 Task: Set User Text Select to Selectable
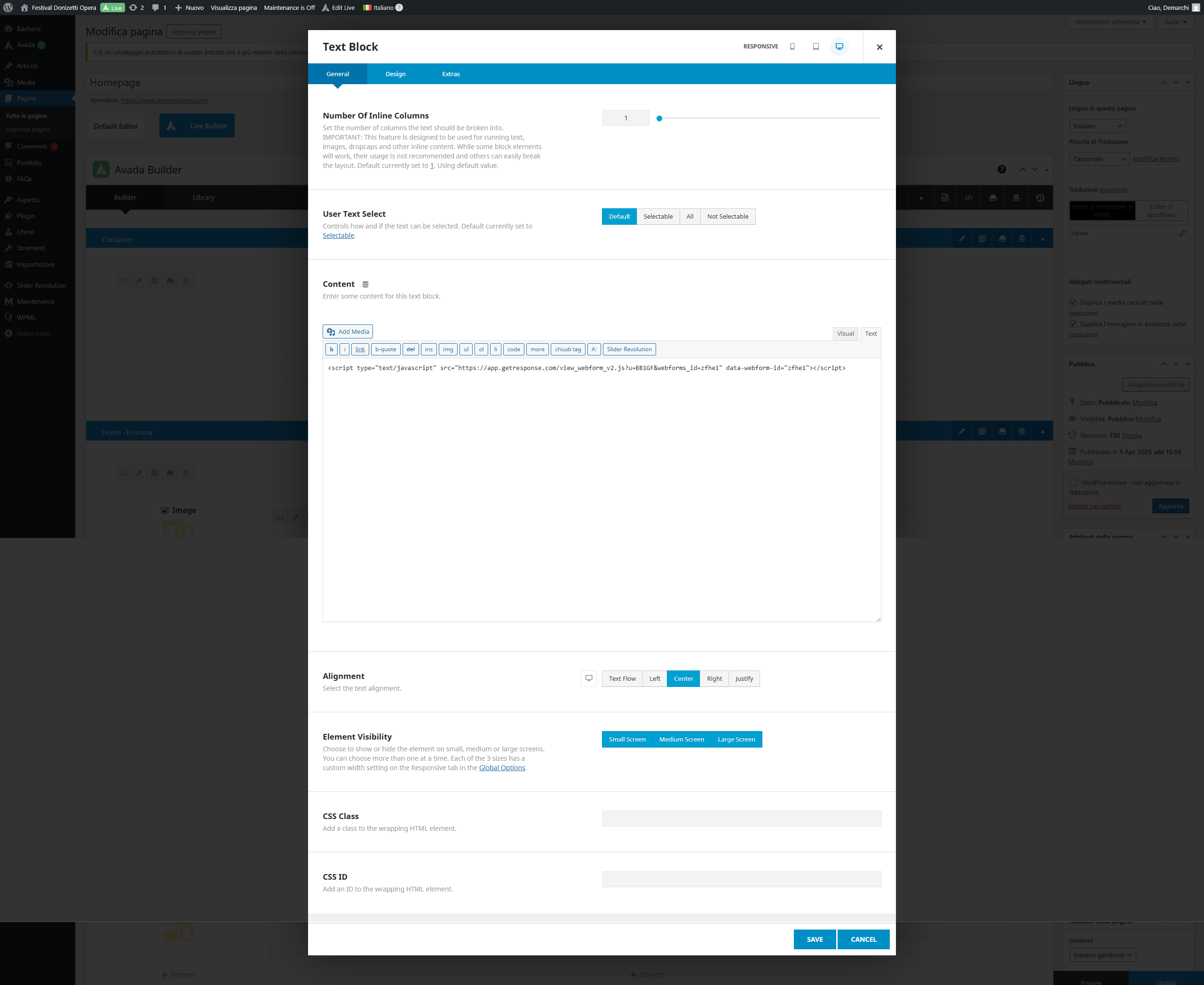[x=658, y=216]
